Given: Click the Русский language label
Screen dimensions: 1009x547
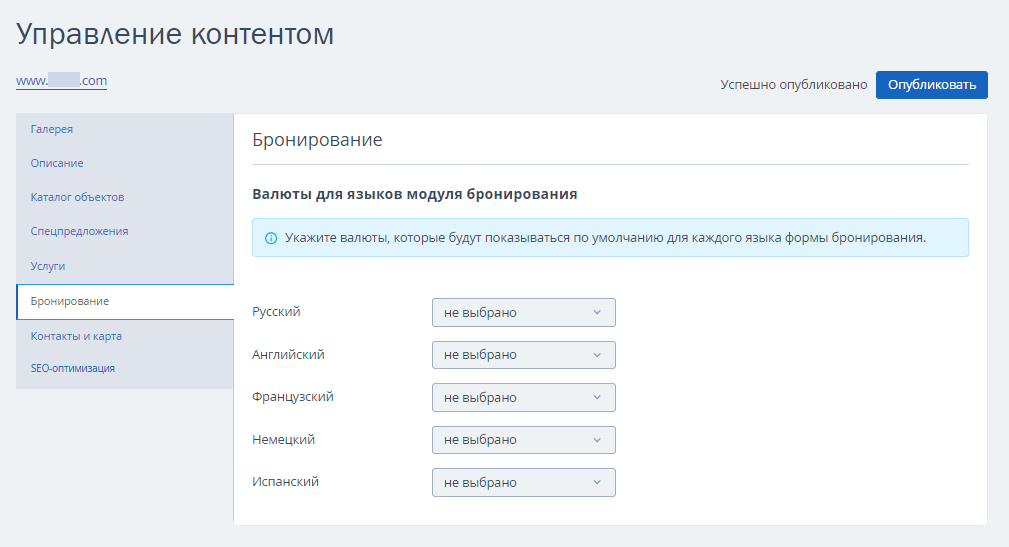Looking at the screenshot, I should click(276, 311).
